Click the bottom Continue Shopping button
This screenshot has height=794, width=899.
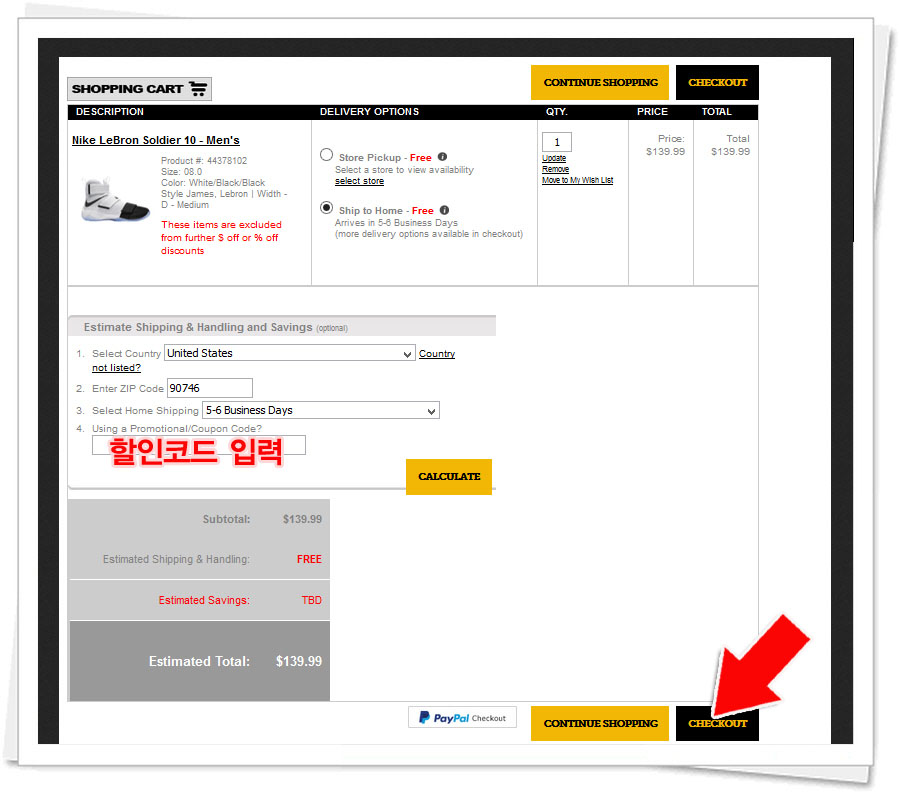coord(600,723)
